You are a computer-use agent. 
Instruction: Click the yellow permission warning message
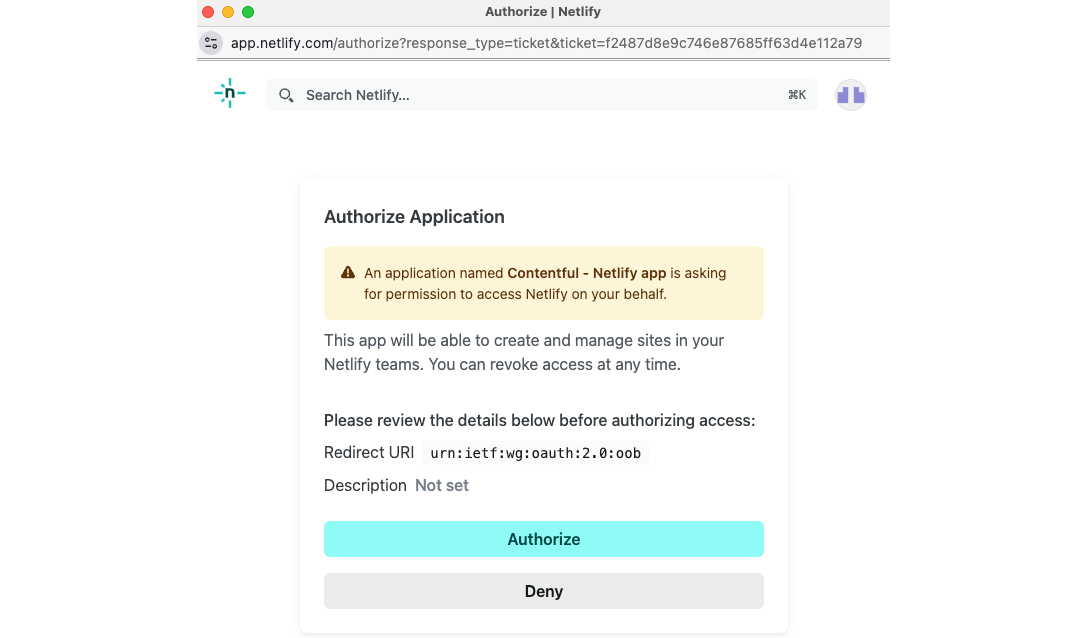(x=543, y=283)
